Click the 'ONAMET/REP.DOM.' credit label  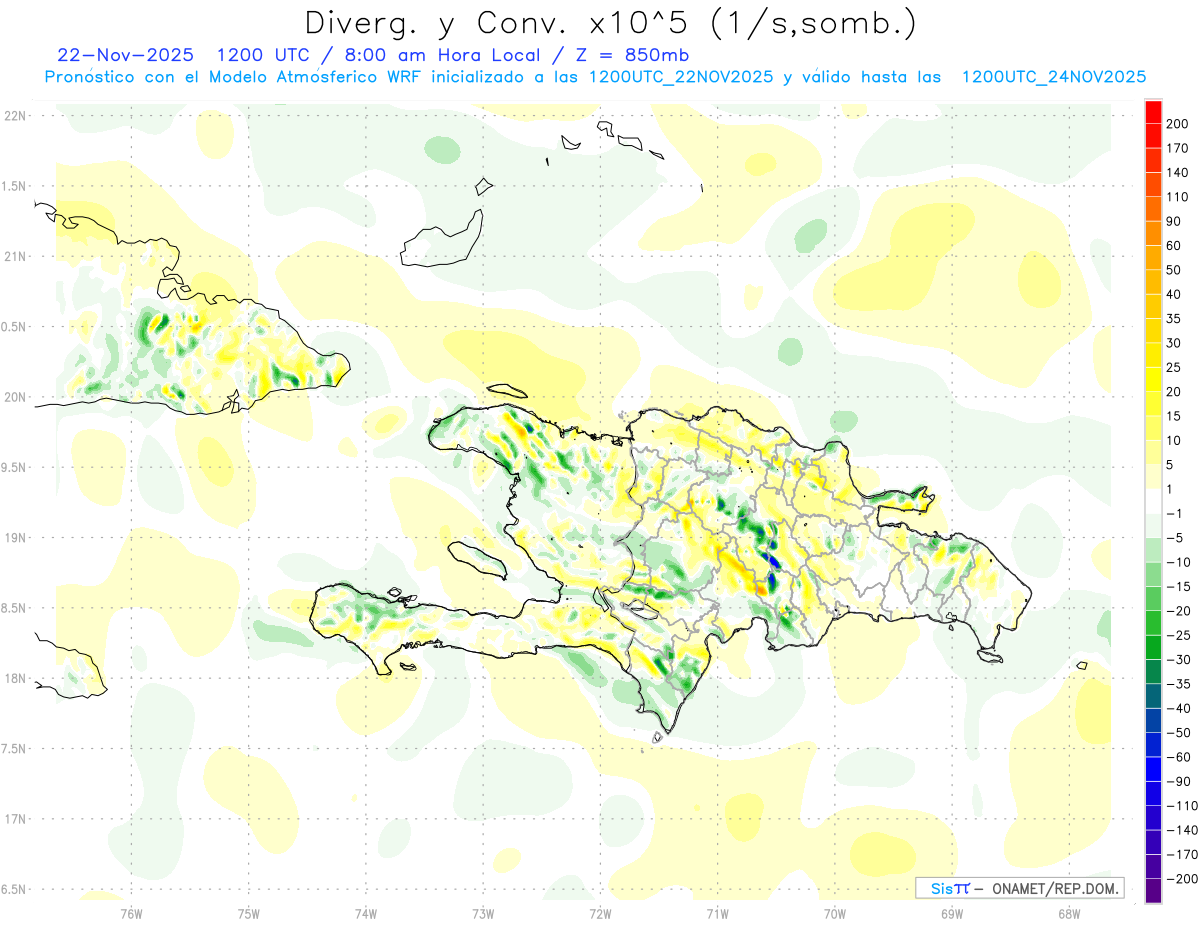tap(1054, 888)
